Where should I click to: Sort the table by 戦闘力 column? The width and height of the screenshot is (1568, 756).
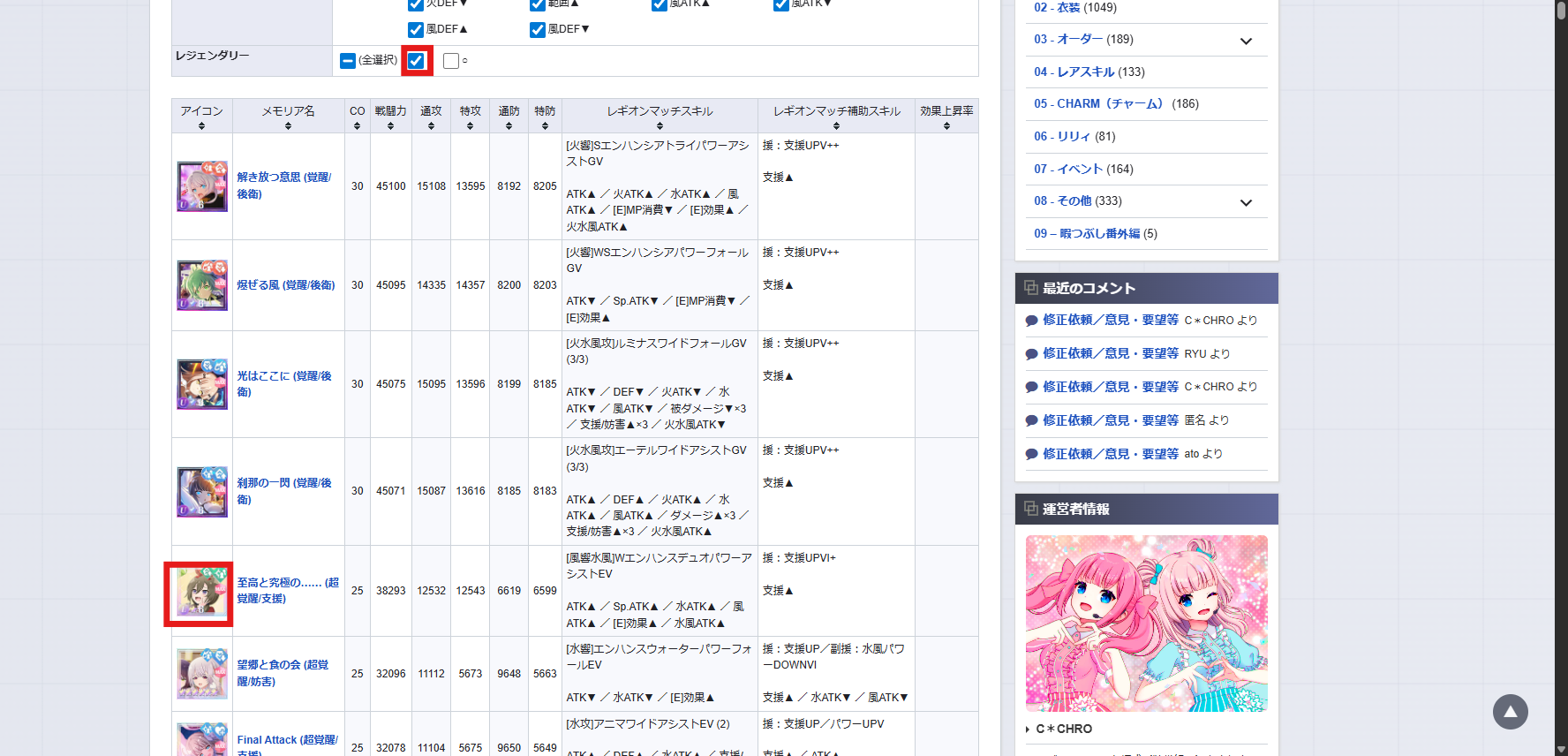pos(390,117)
